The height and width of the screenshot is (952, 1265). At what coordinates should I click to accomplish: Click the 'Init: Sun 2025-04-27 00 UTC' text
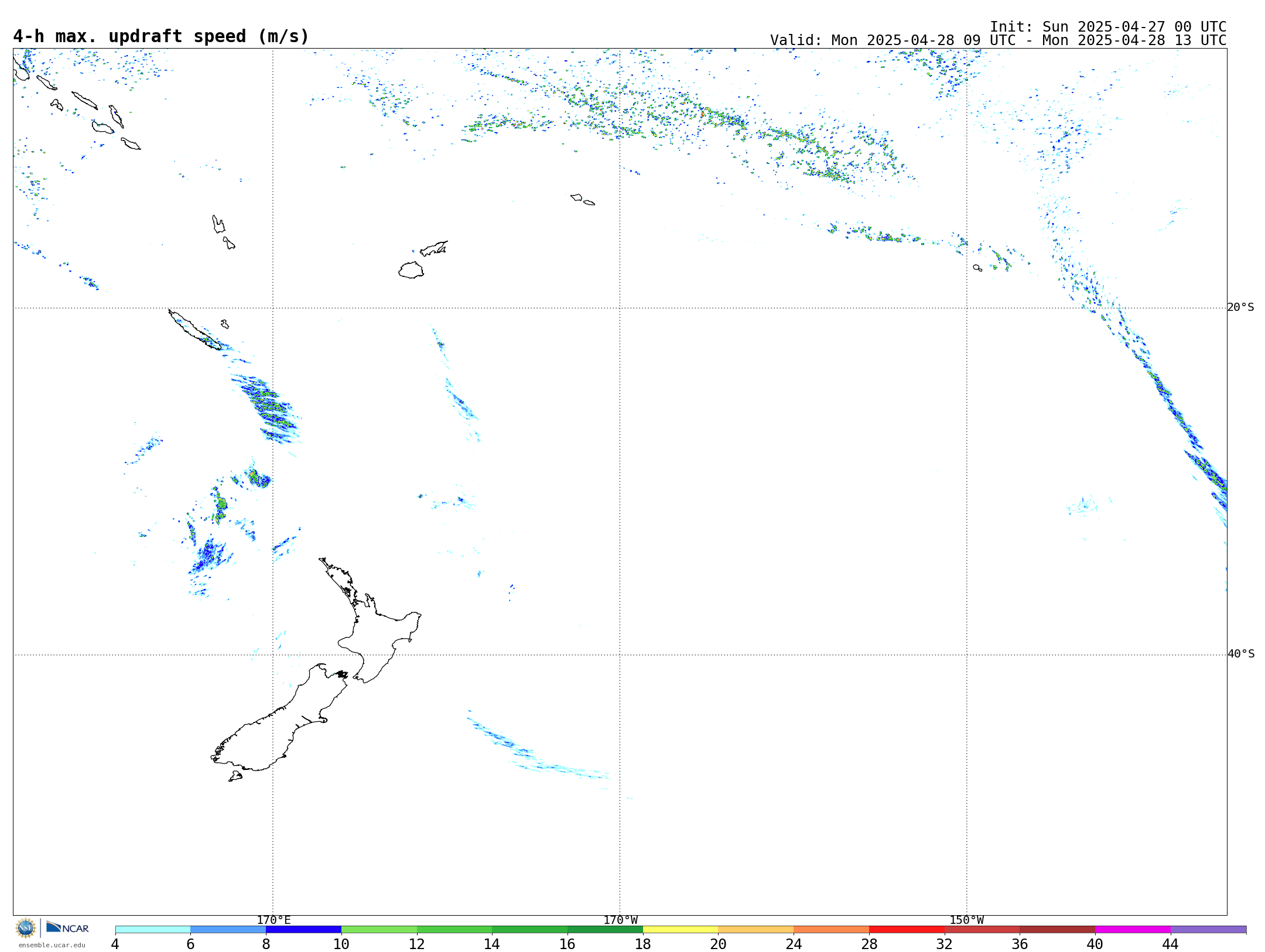click(1108, 27)
